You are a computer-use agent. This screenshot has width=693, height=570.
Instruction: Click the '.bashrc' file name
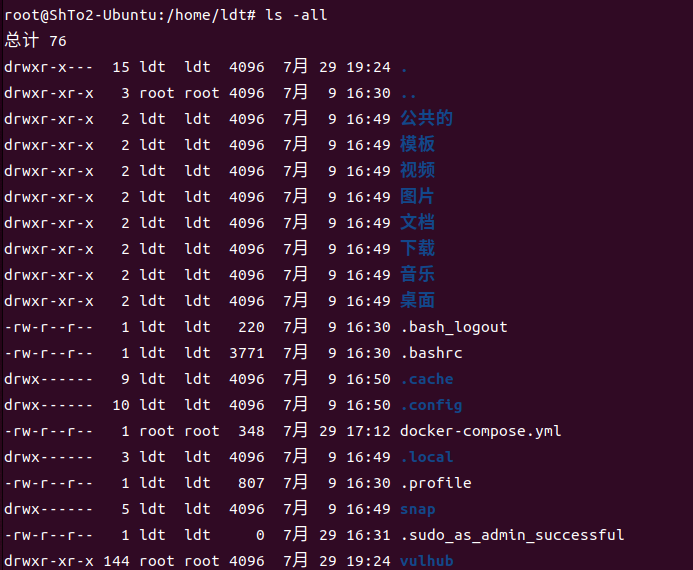431,353
